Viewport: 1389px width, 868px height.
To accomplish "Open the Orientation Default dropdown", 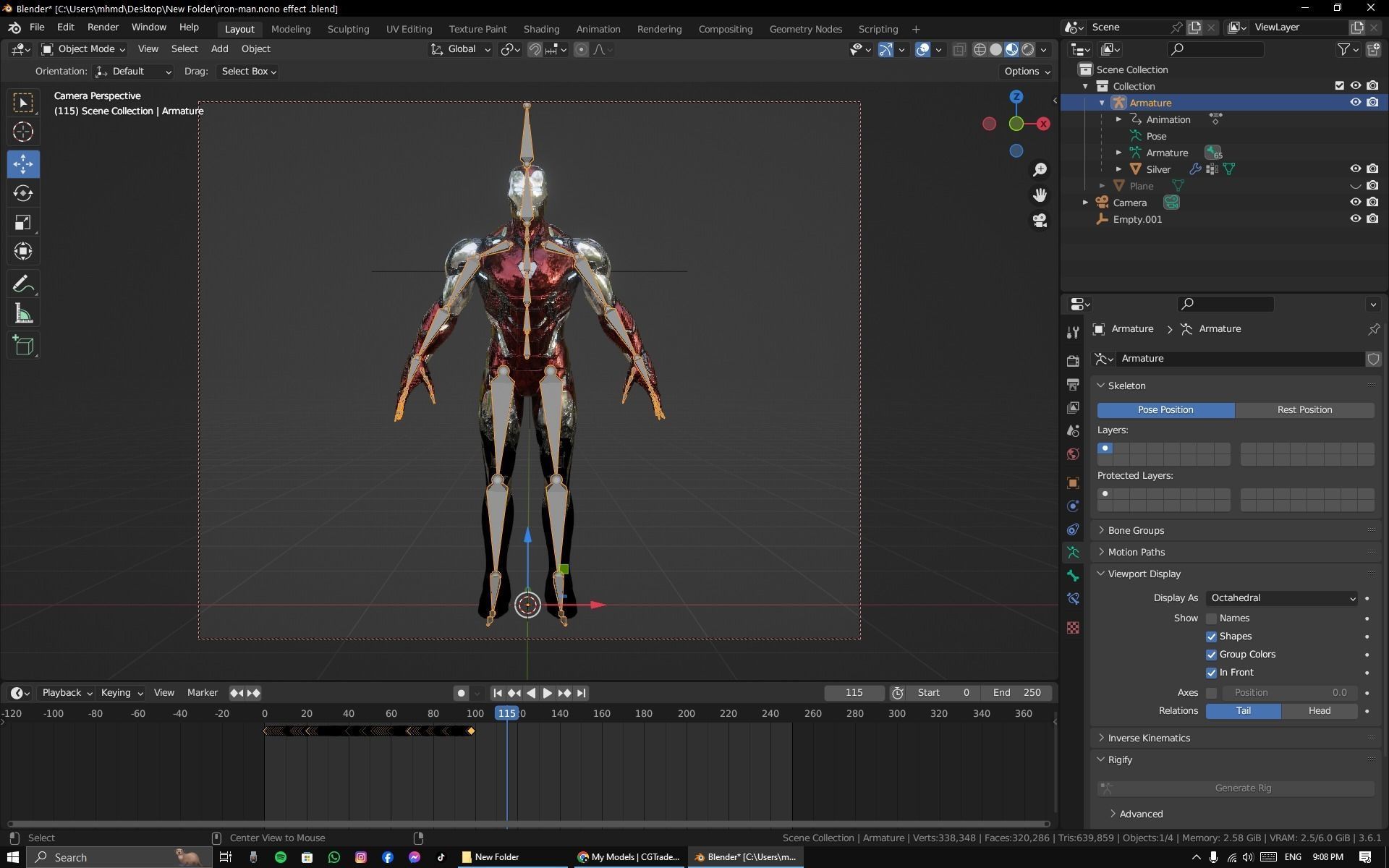I will pyautogui.click(x=134, y=72).
